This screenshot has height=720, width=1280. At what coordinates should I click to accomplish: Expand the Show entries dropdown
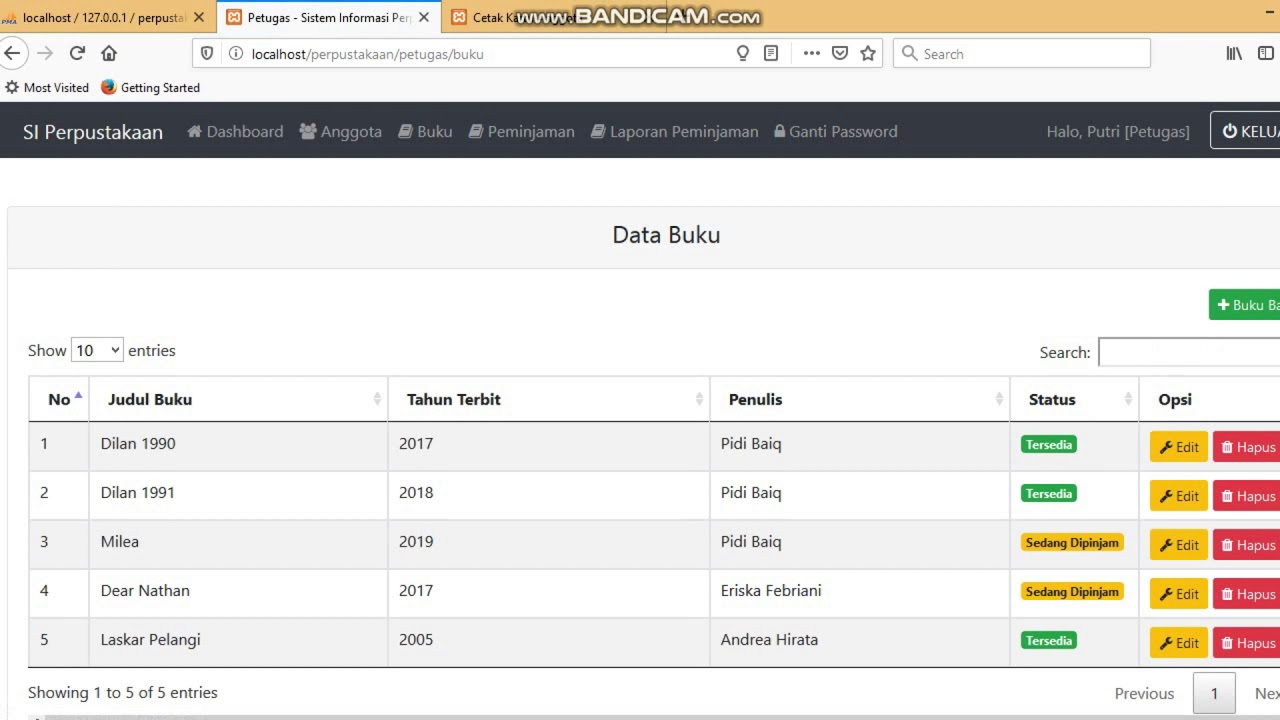97,351
